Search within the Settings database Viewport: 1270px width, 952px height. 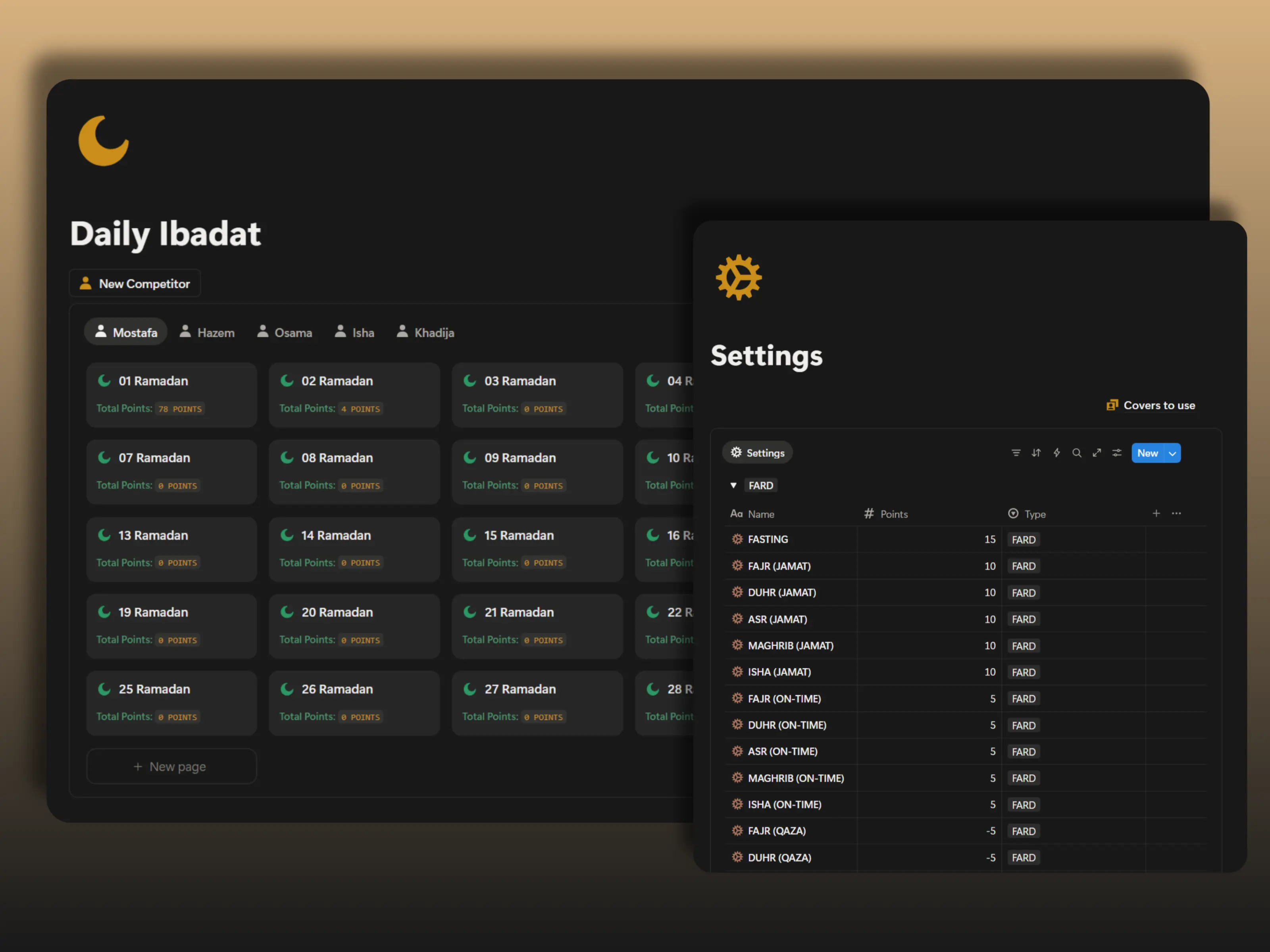click(1077, 453)
